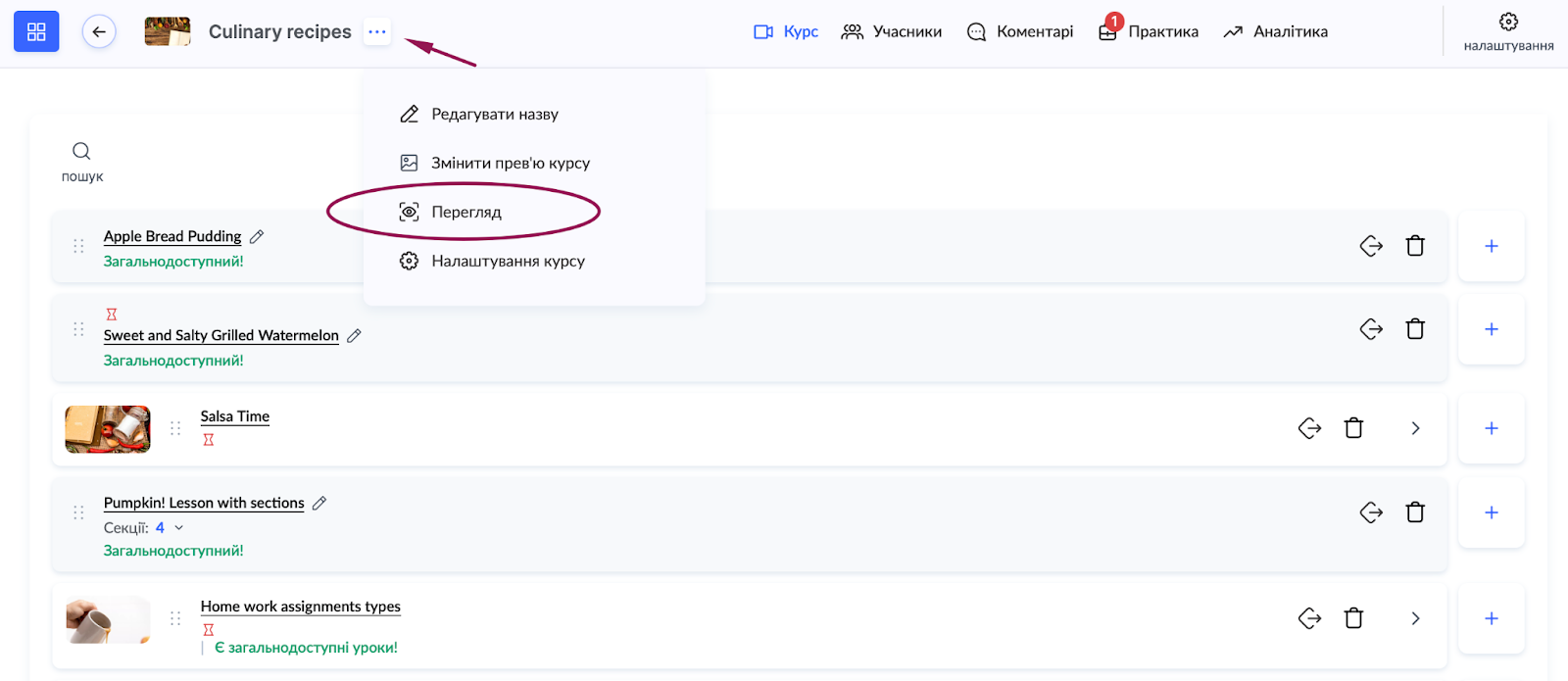Choose Редагувати назву menu item

[494, 115]
